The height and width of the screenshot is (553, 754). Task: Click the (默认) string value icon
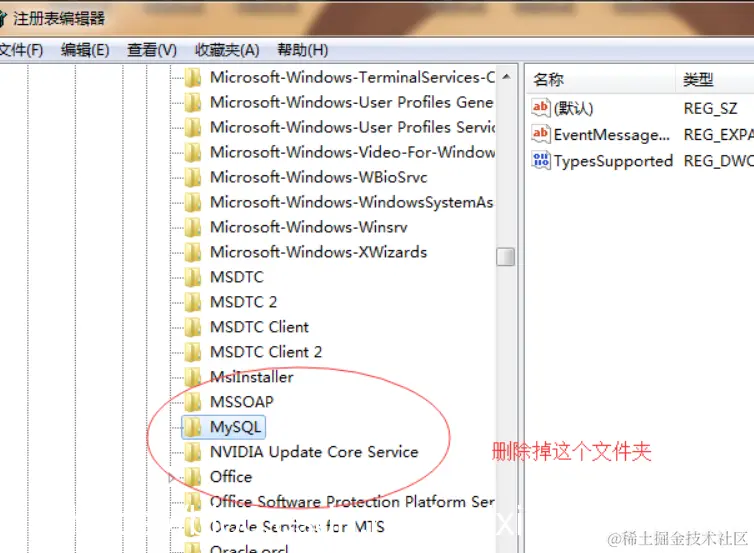[540, 108]
